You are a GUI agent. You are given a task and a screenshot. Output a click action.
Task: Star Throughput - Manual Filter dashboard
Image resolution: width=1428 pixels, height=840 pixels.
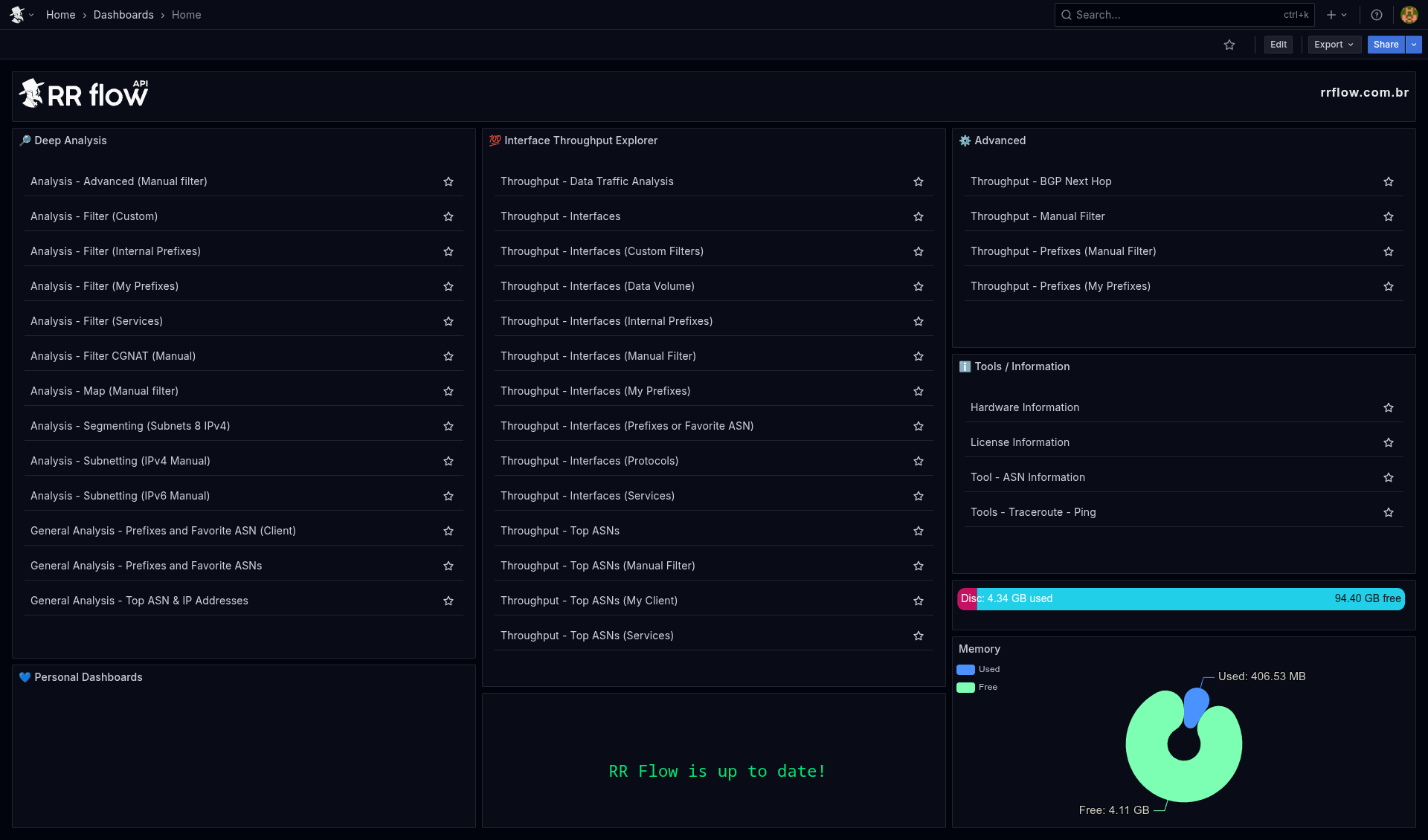coord(1389,216)
